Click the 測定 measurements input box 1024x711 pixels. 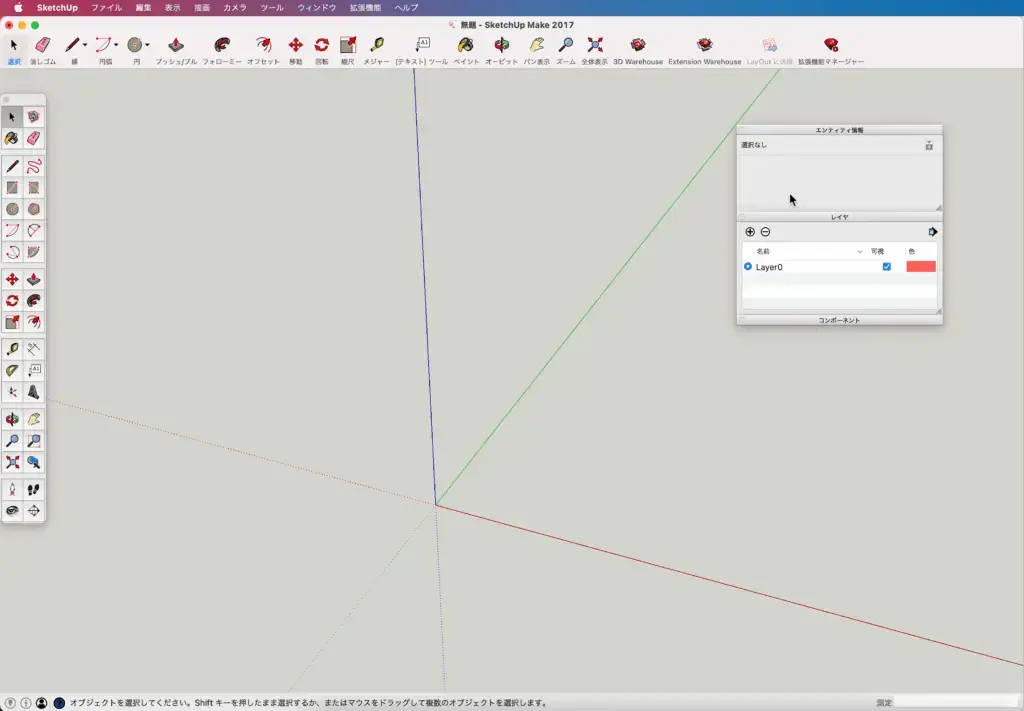point(957,703)
